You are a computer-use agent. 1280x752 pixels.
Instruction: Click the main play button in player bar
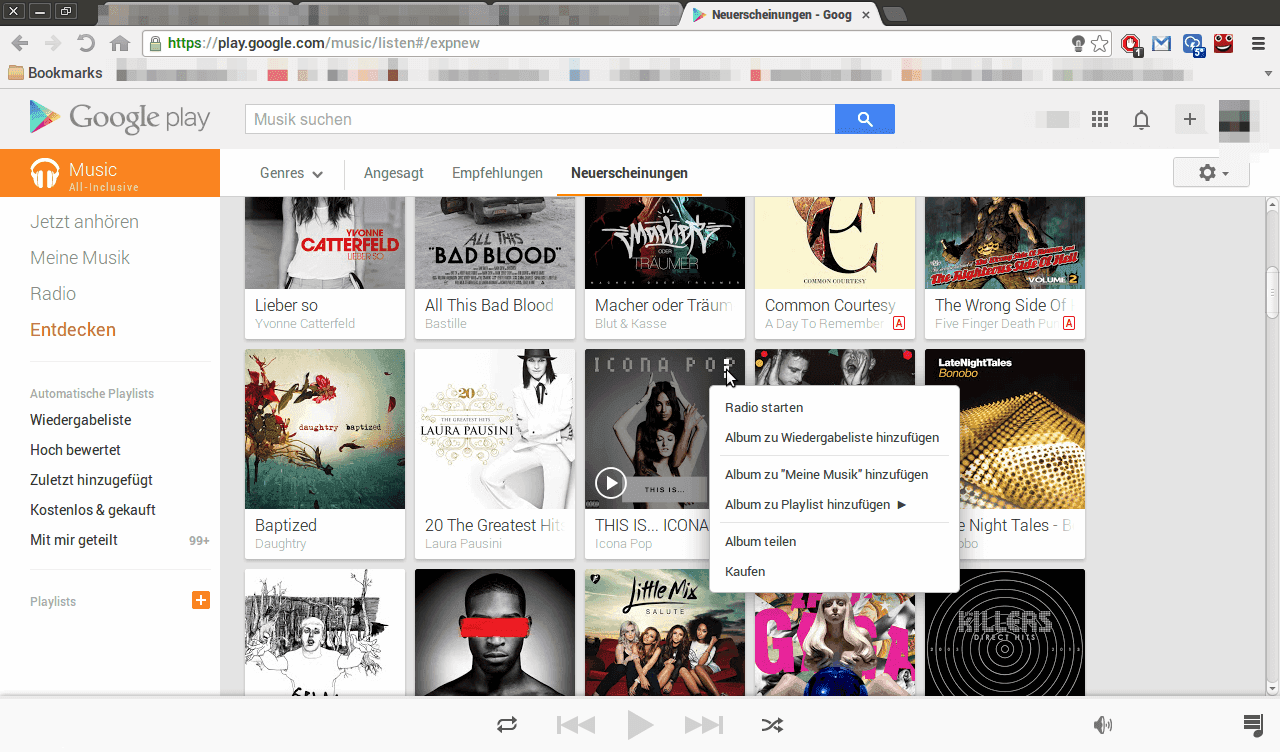point(640,724)
